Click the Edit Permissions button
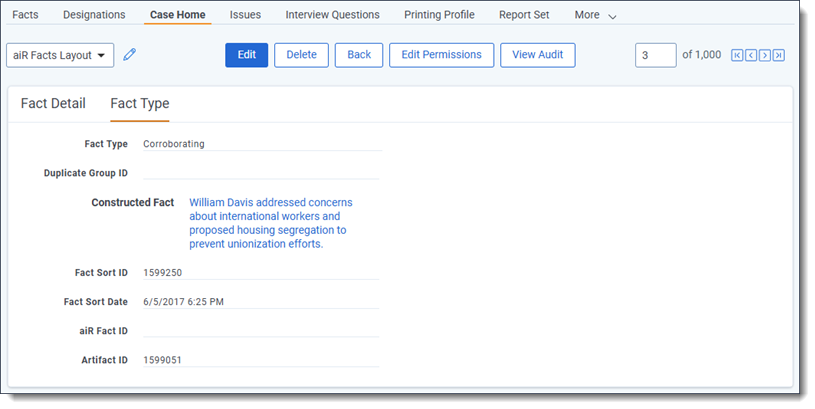815x409 pixels. 441,55
